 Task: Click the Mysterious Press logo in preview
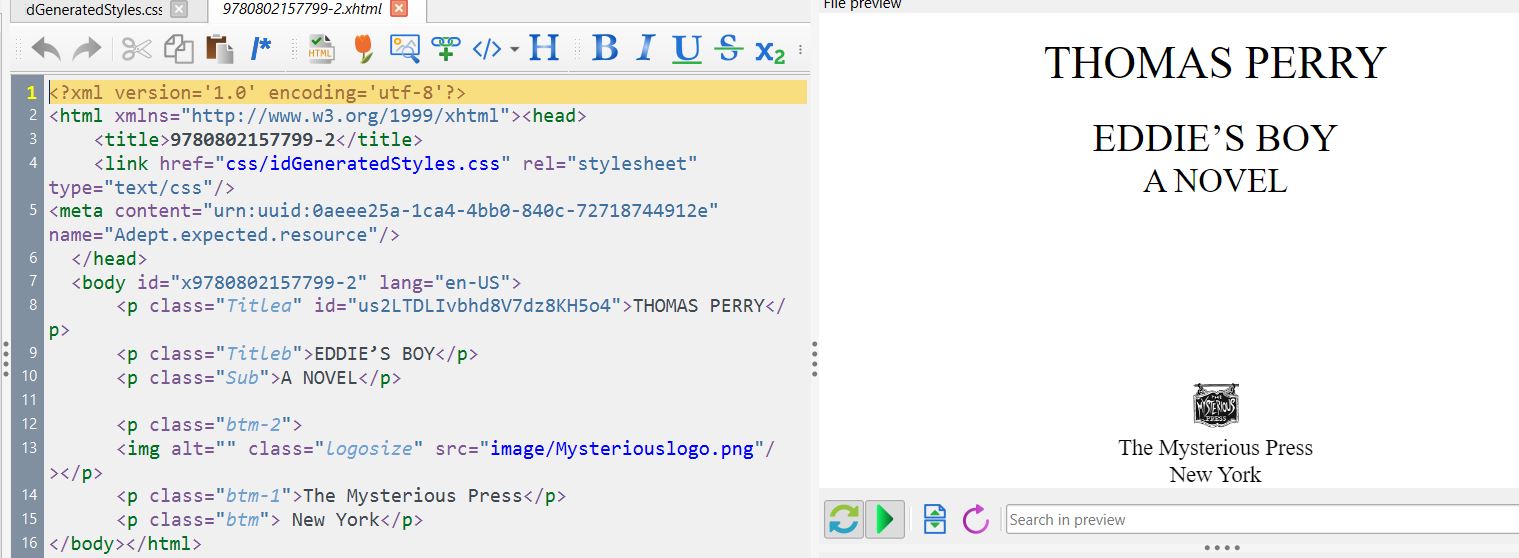pyautogui.click(x=1216, y=406)
